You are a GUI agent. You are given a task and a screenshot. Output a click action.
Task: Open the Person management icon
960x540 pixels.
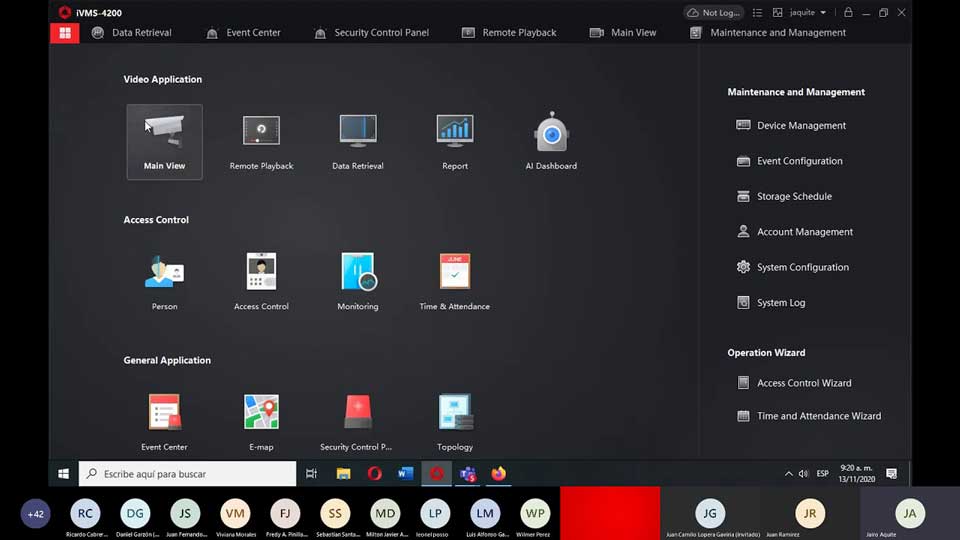coord(164,272)
